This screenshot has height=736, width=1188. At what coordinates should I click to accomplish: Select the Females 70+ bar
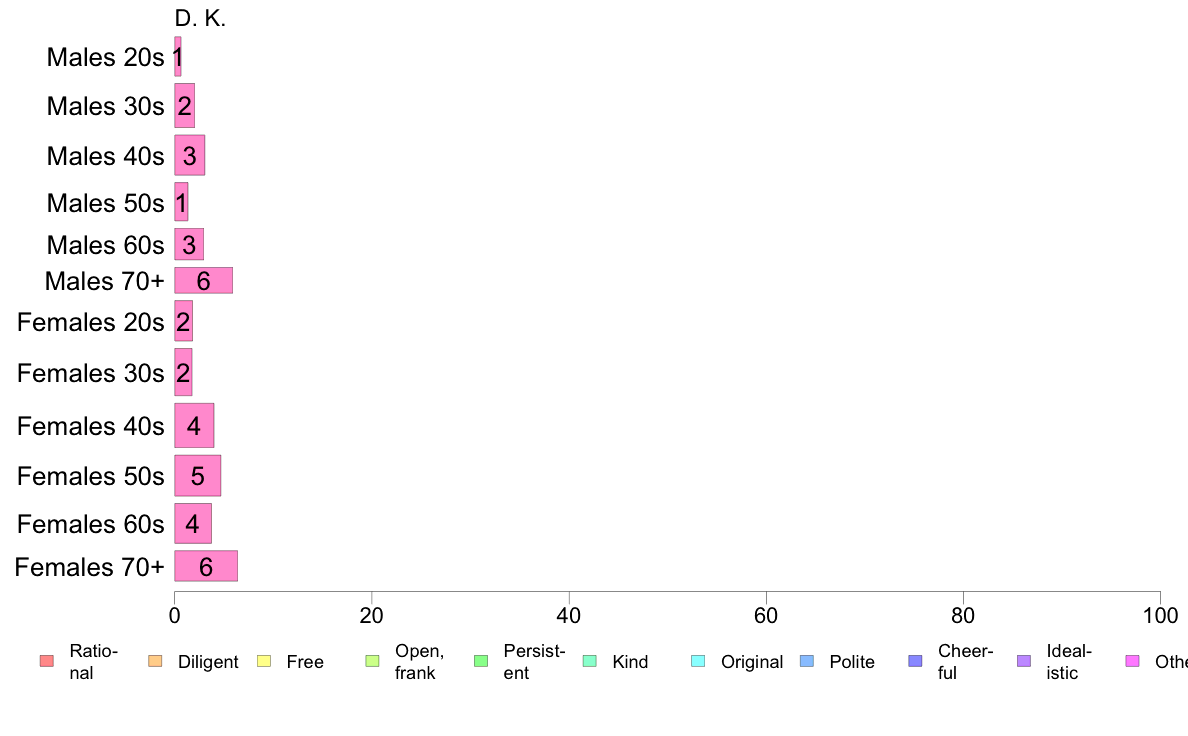(x=206, y=566)
